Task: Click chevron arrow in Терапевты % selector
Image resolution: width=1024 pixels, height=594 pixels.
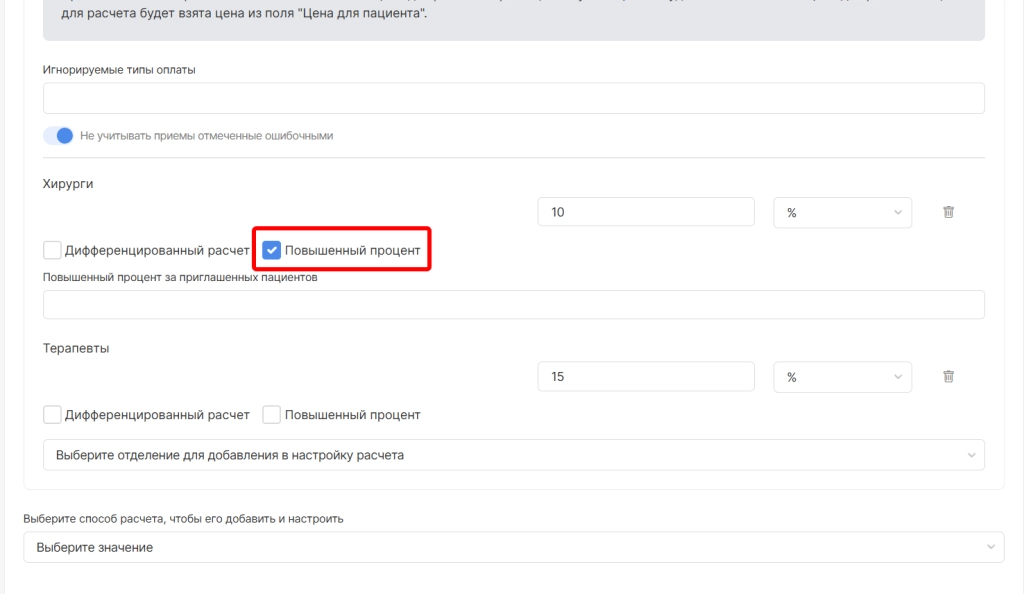Action: point(897,377)
